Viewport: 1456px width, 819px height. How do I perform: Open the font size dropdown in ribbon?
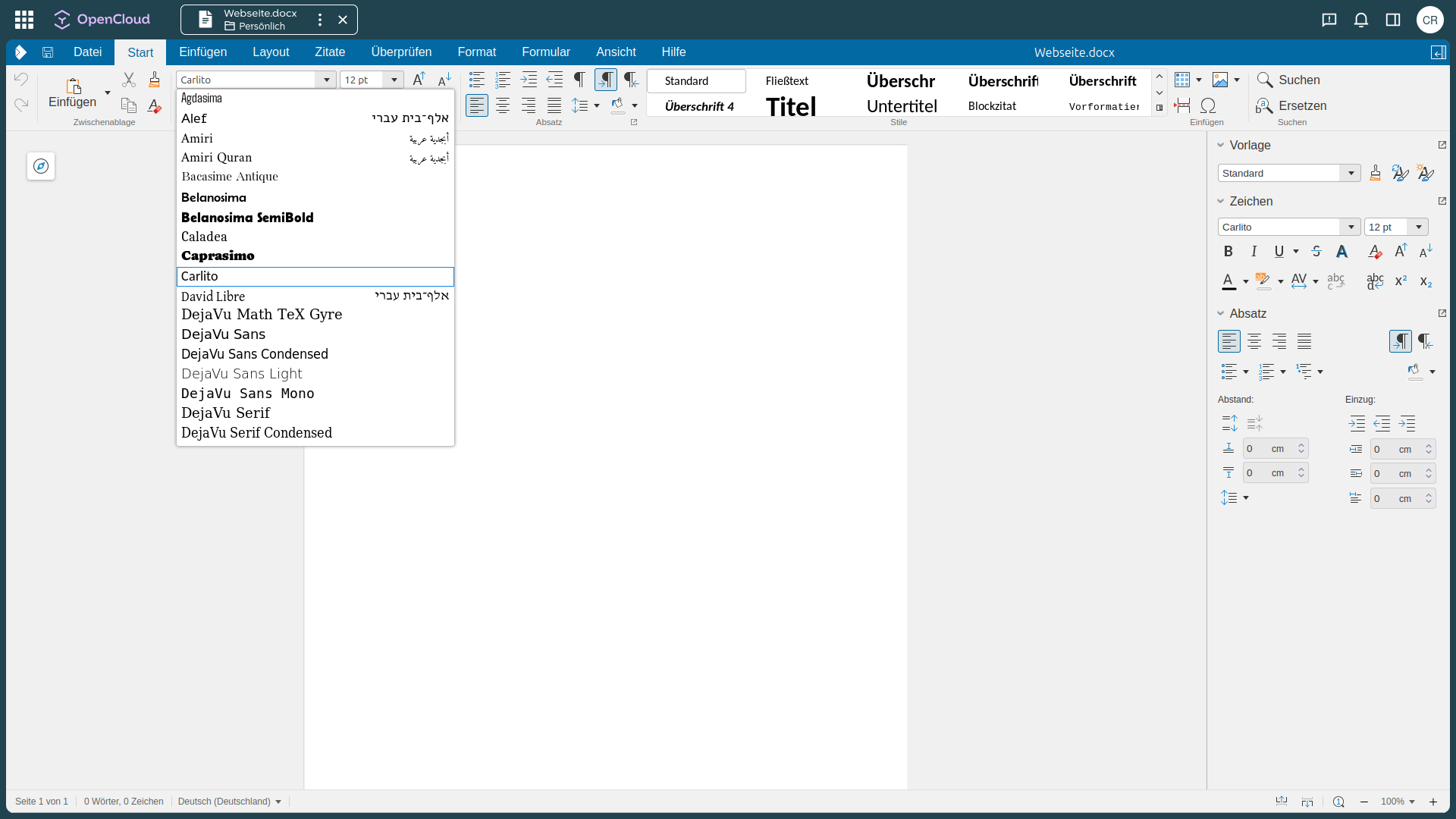394,80
